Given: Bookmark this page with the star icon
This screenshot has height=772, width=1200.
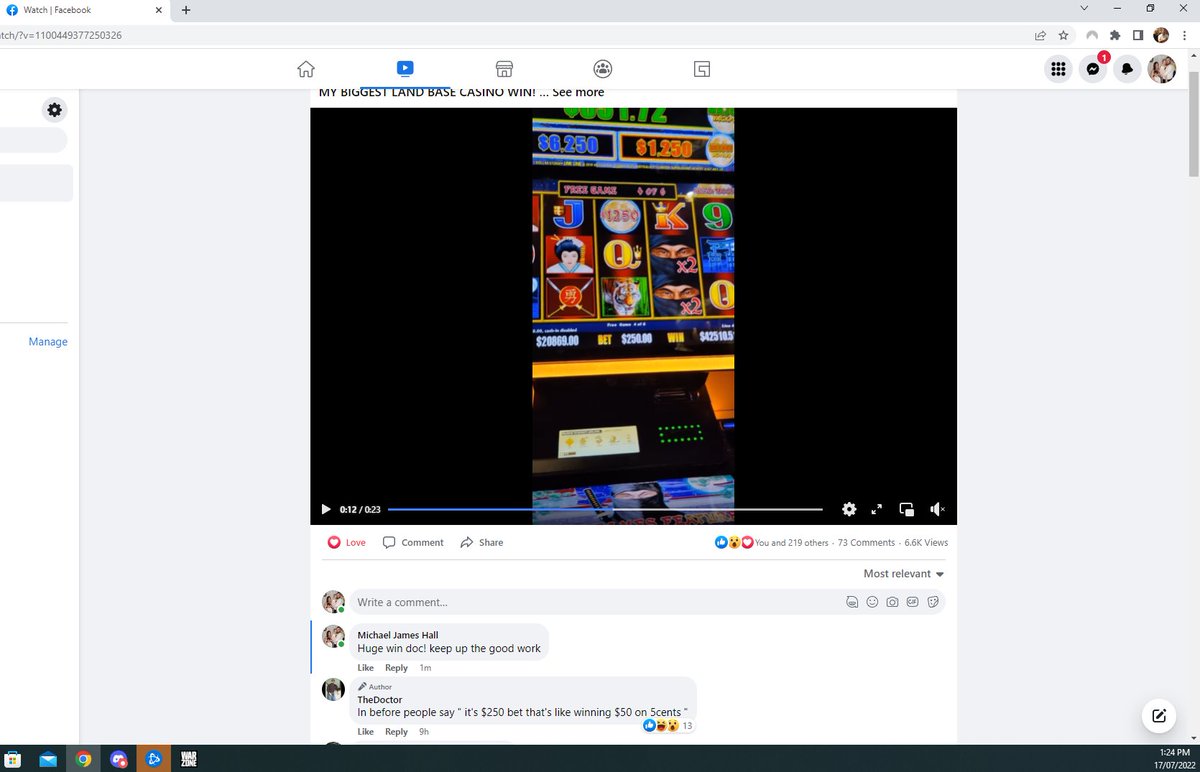Looking at the screenshot, I should (1064, 35).
